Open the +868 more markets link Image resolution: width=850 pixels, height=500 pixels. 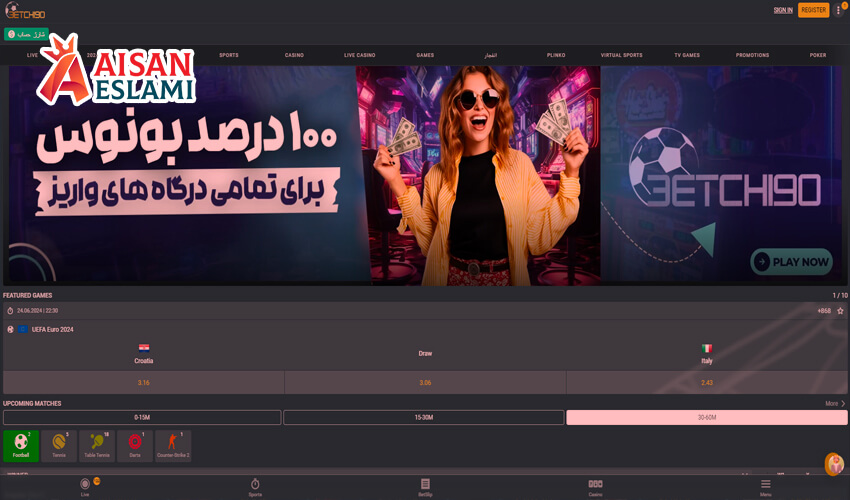tap(824, 311)
